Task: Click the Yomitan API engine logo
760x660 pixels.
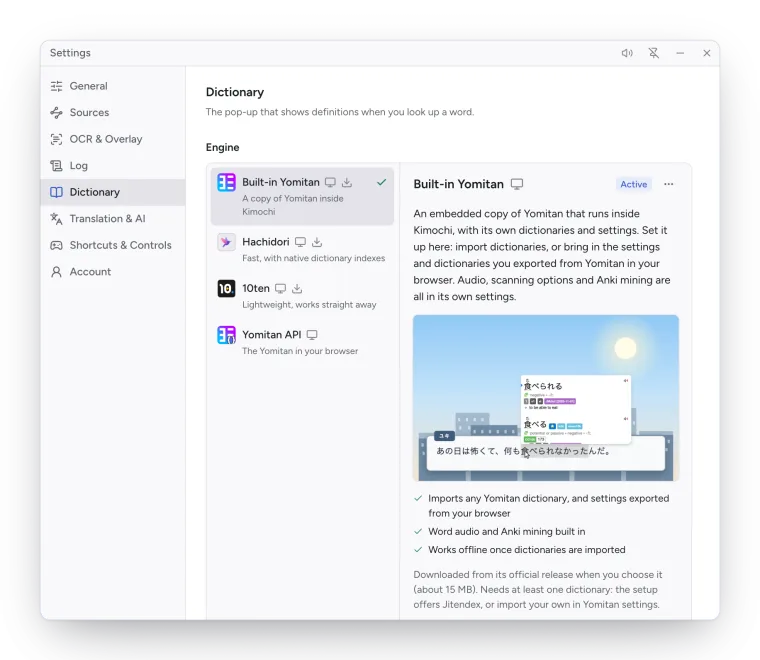Action: 226,335
